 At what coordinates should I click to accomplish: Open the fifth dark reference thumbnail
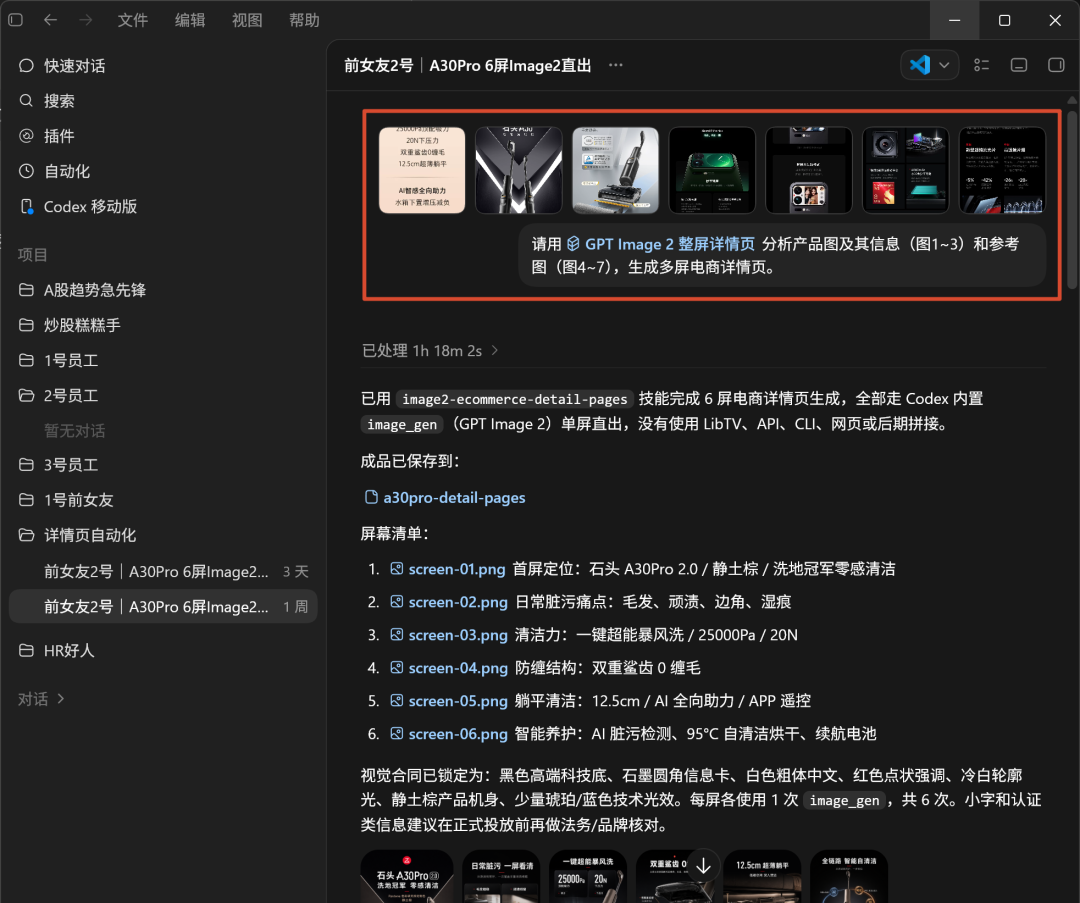pyautogui.click(x=809, y=170)
